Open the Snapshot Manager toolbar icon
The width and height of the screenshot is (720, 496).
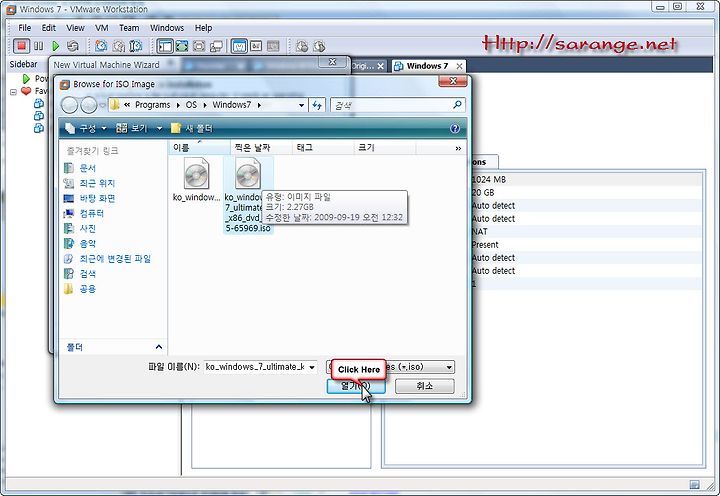click(x=136, y=46)
